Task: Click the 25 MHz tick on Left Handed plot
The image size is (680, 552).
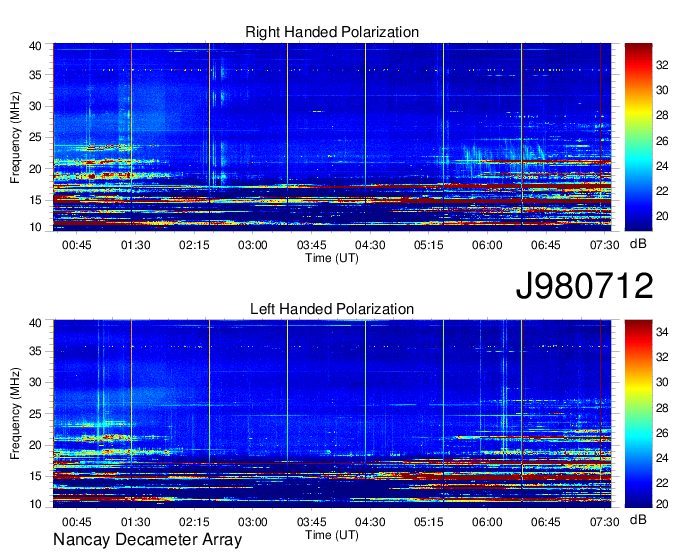Action: pos(35,414)
